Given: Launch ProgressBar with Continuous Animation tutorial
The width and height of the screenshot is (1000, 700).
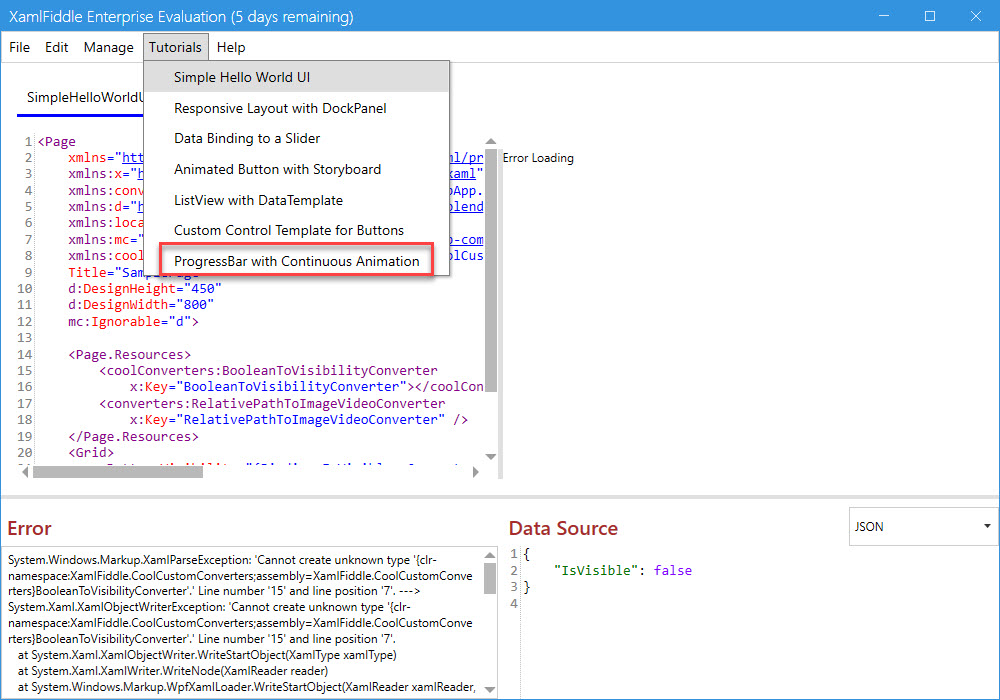Looking at the screenshot, I should point(296,261).
